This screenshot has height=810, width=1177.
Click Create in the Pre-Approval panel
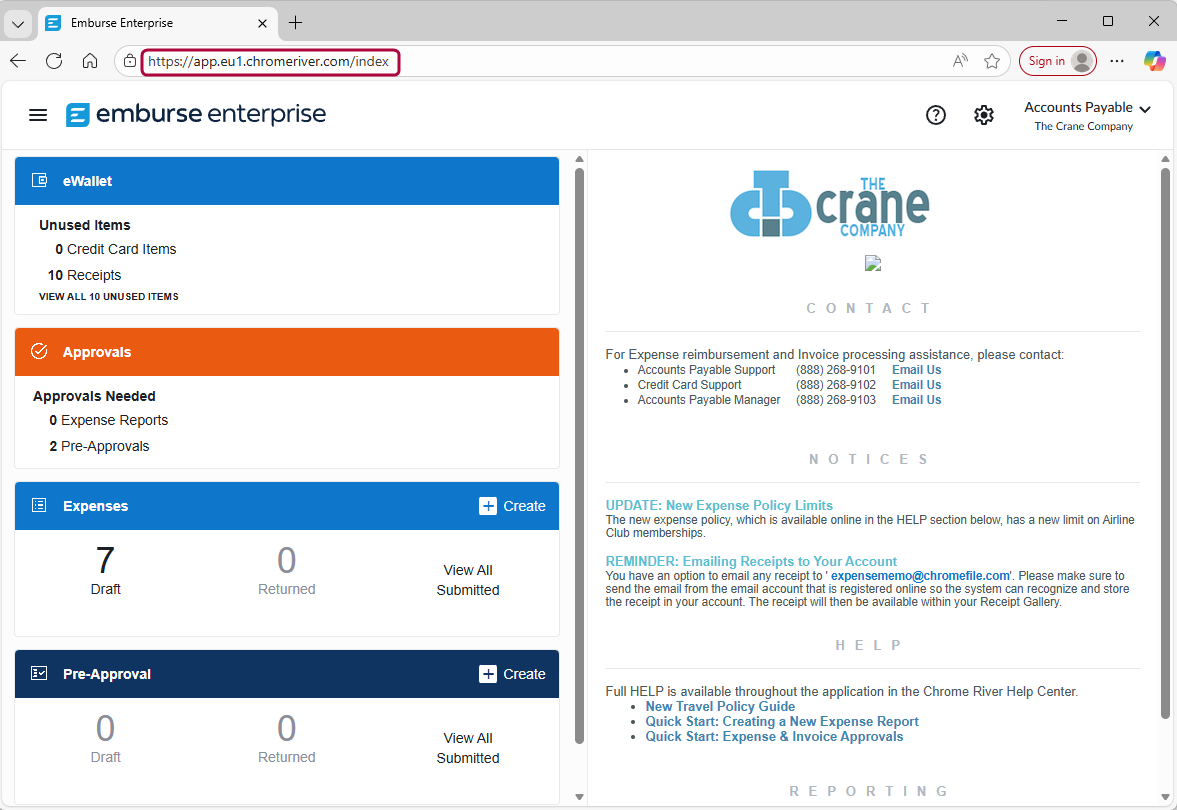click(x=512, y=673)
